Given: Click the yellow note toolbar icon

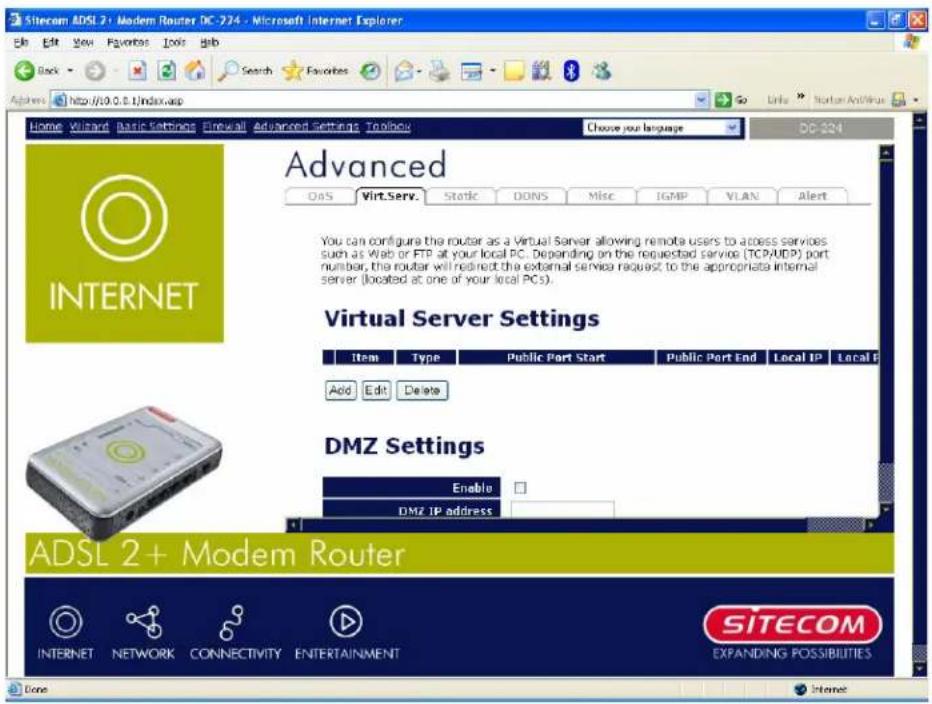Looking at the screenshot, I should [514, 71].
